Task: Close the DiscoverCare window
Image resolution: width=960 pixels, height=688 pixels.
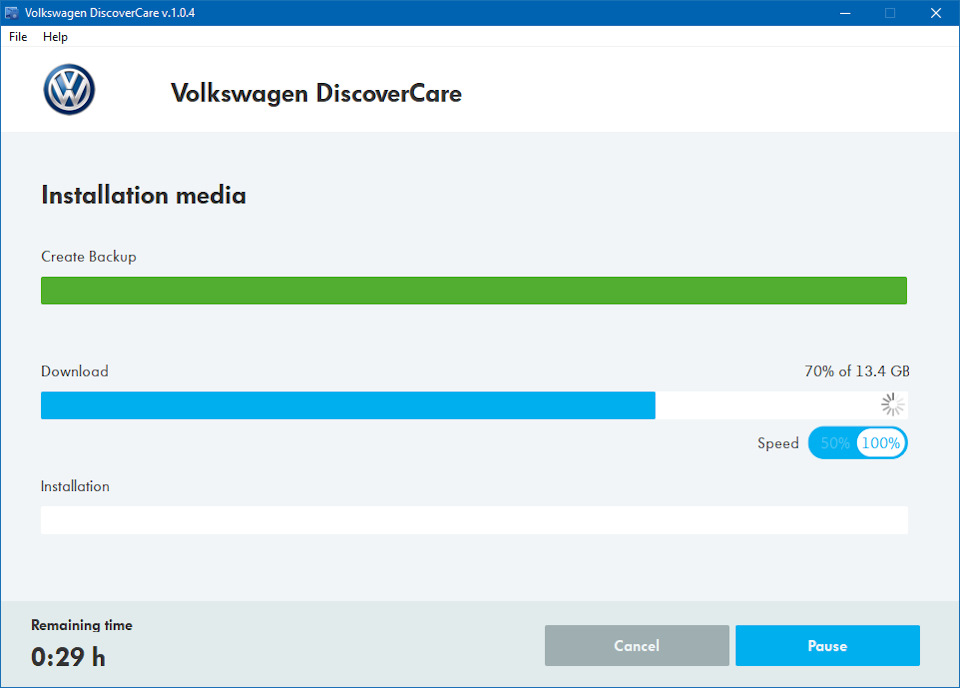Action: coord(936,13)
